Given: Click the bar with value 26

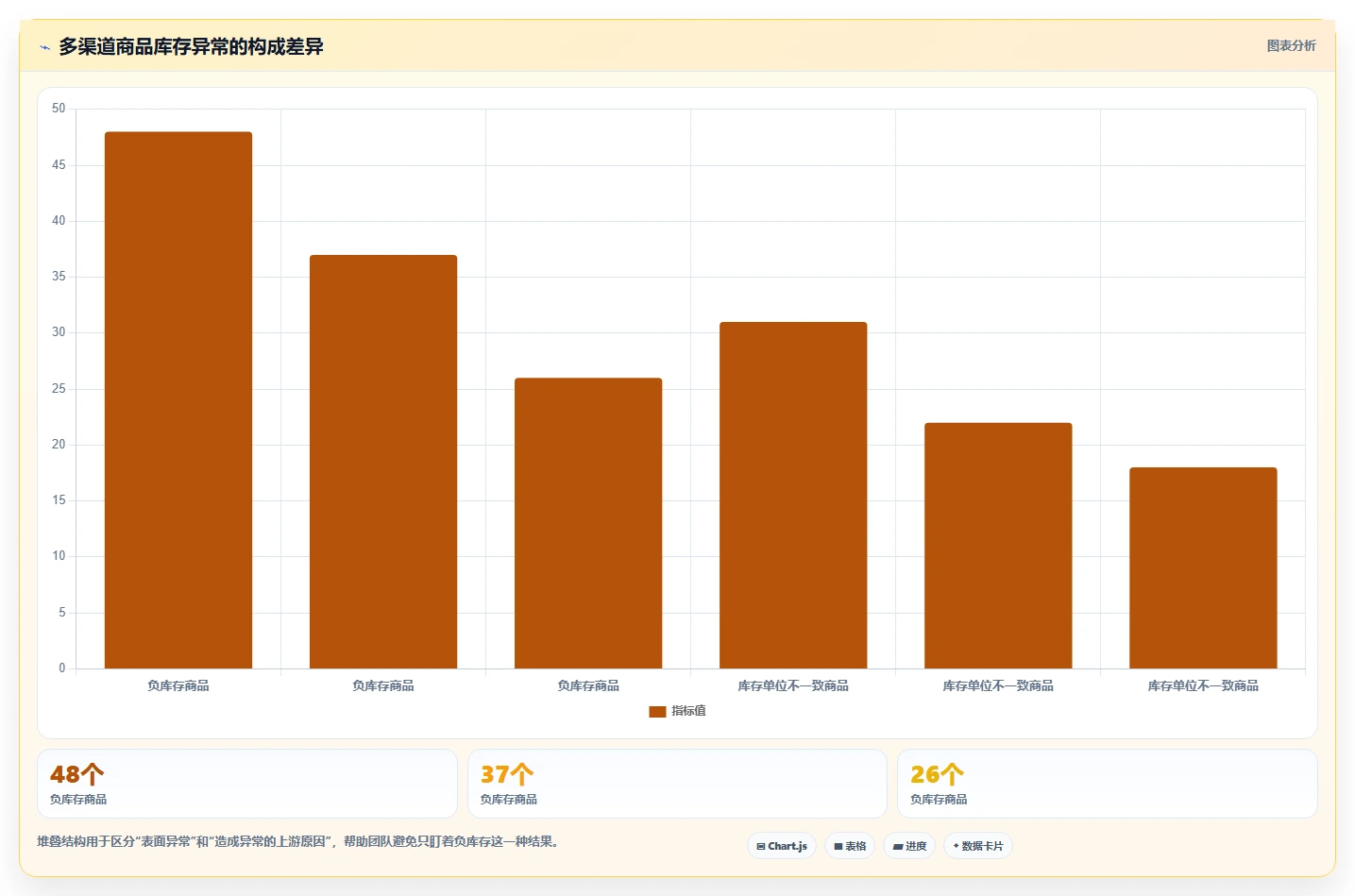Looking at the screenshot, I should pyautogui.click(x=588, y=523).
